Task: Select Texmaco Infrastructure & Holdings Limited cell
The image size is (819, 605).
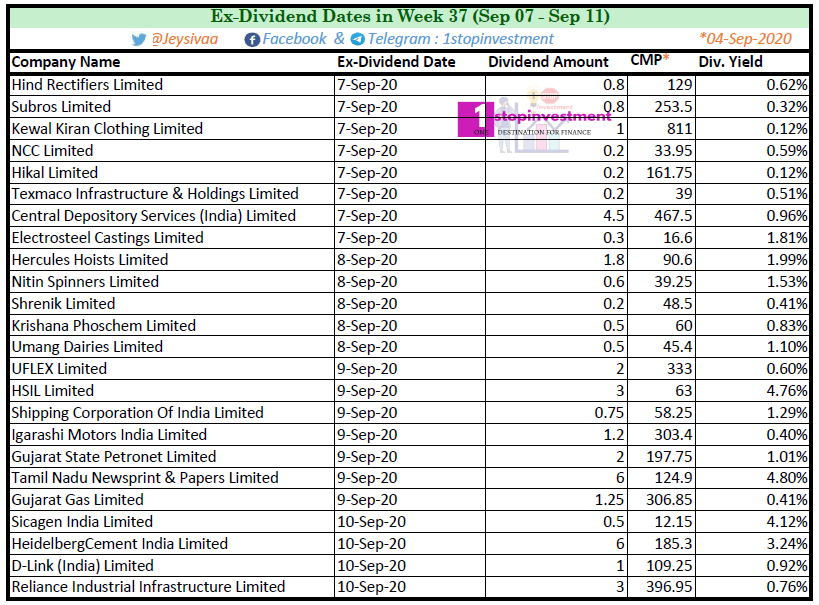Action: click(x=172, y=194)
